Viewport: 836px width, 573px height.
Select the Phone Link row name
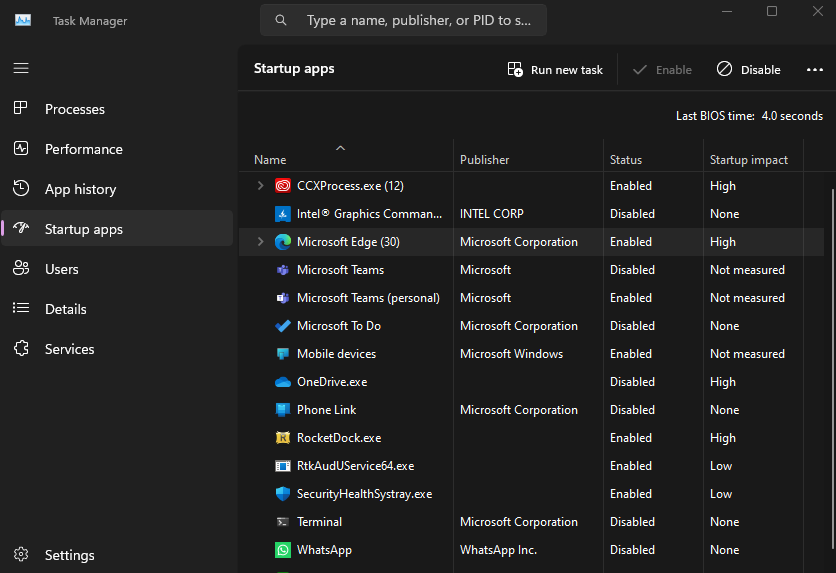(x=326, y=410)
